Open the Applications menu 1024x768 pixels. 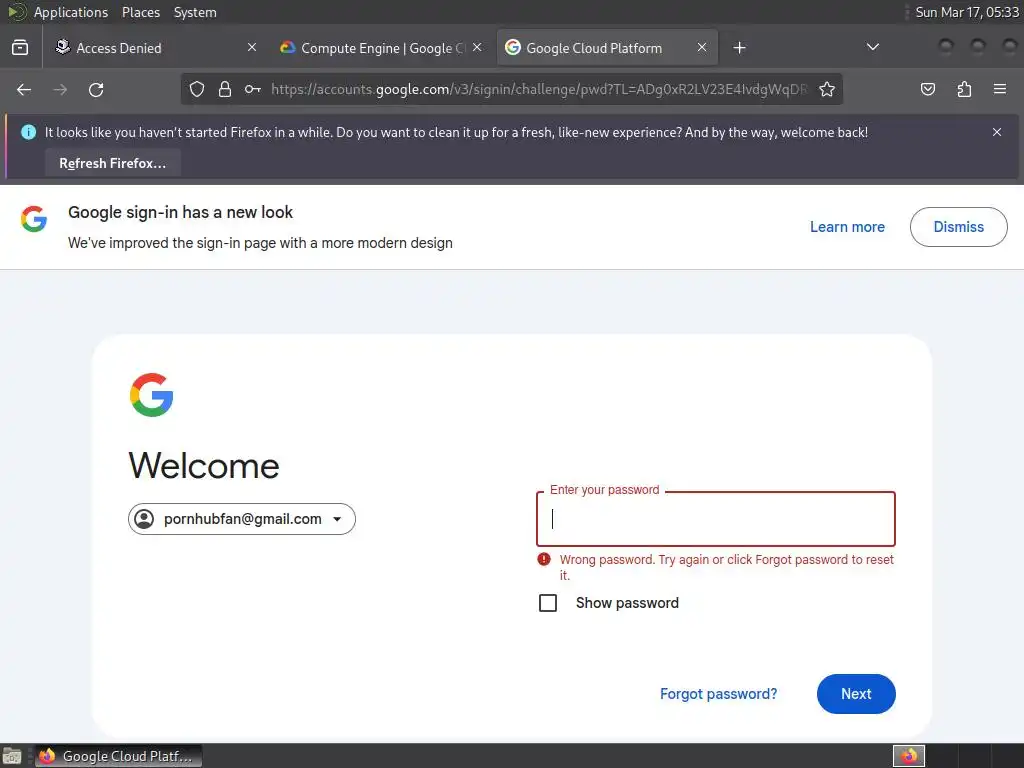click(x=71, y=12)
